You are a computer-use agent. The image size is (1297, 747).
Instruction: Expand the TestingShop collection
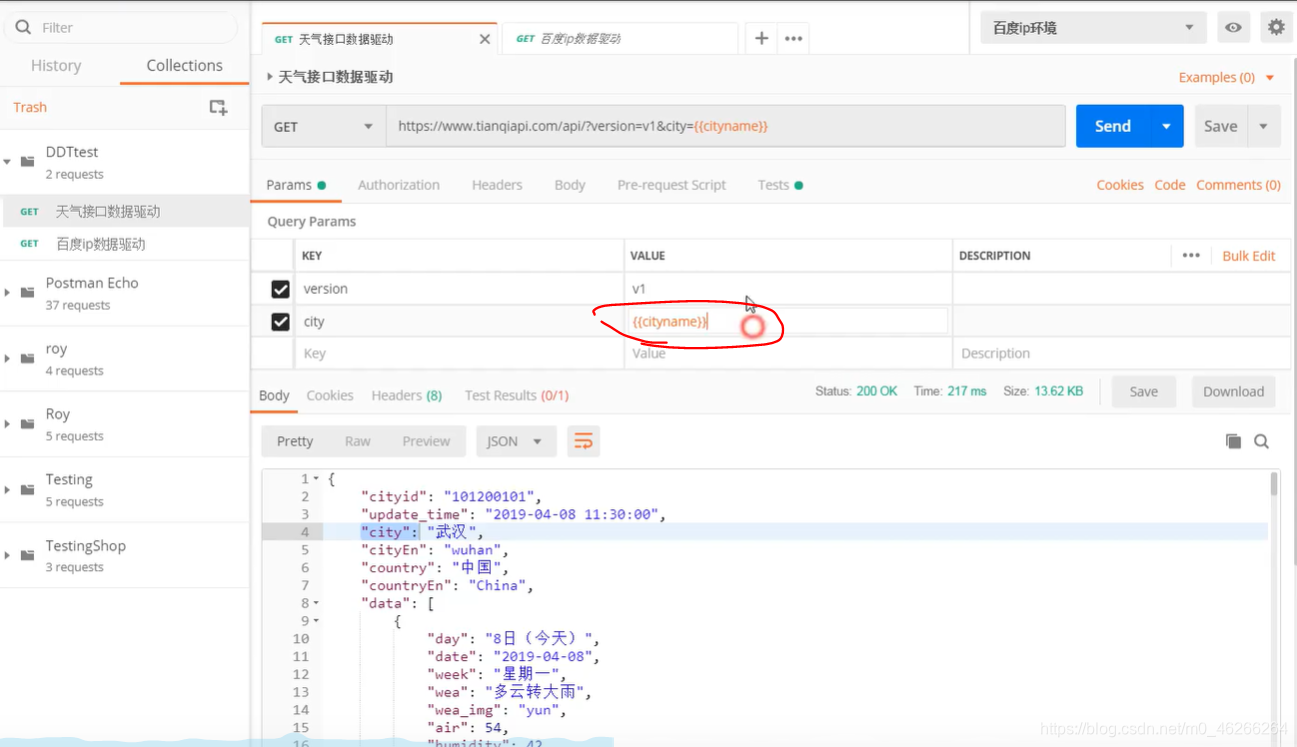click(8, 555)
